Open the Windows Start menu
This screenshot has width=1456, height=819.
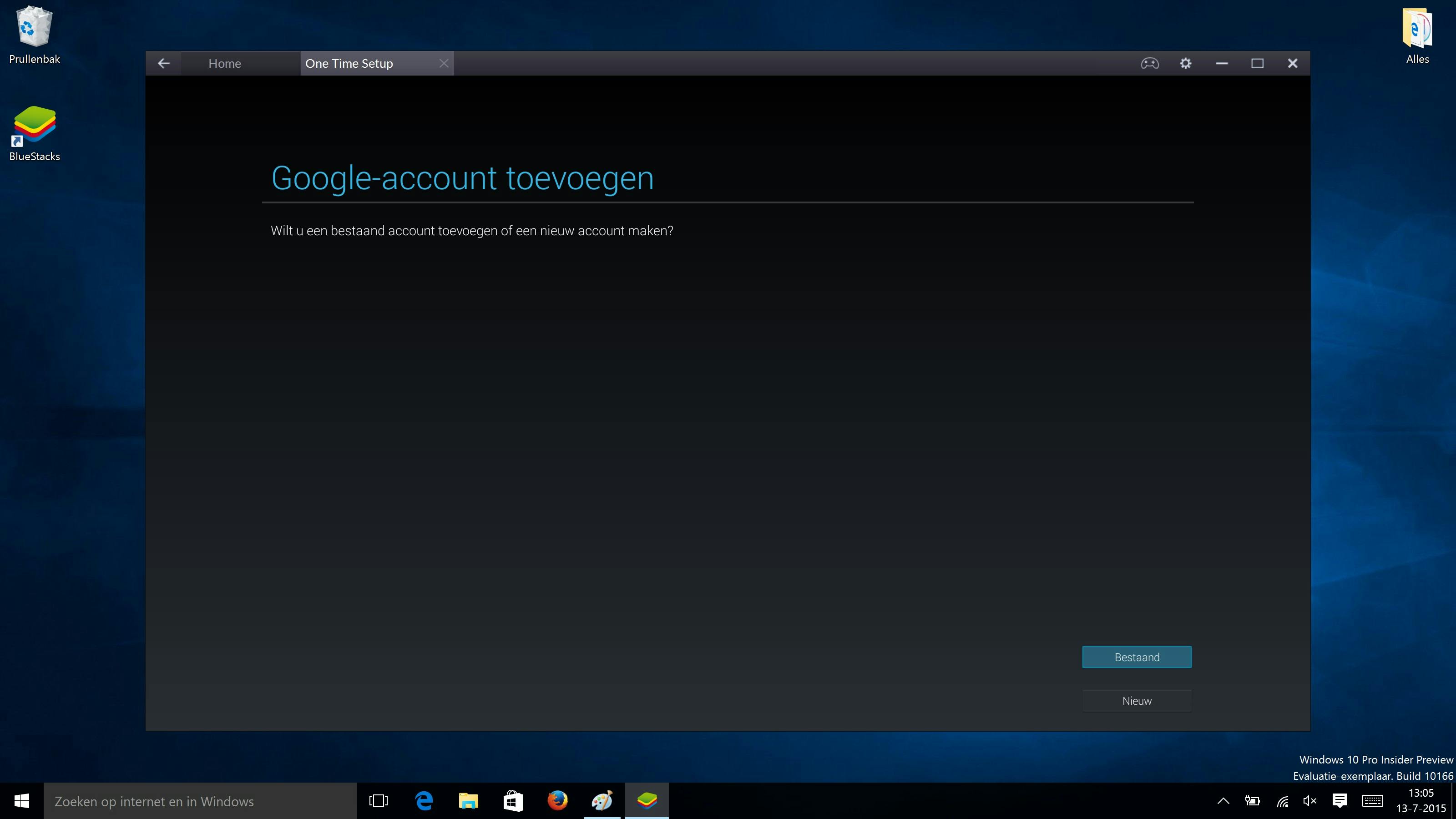[x=21, y=801]
